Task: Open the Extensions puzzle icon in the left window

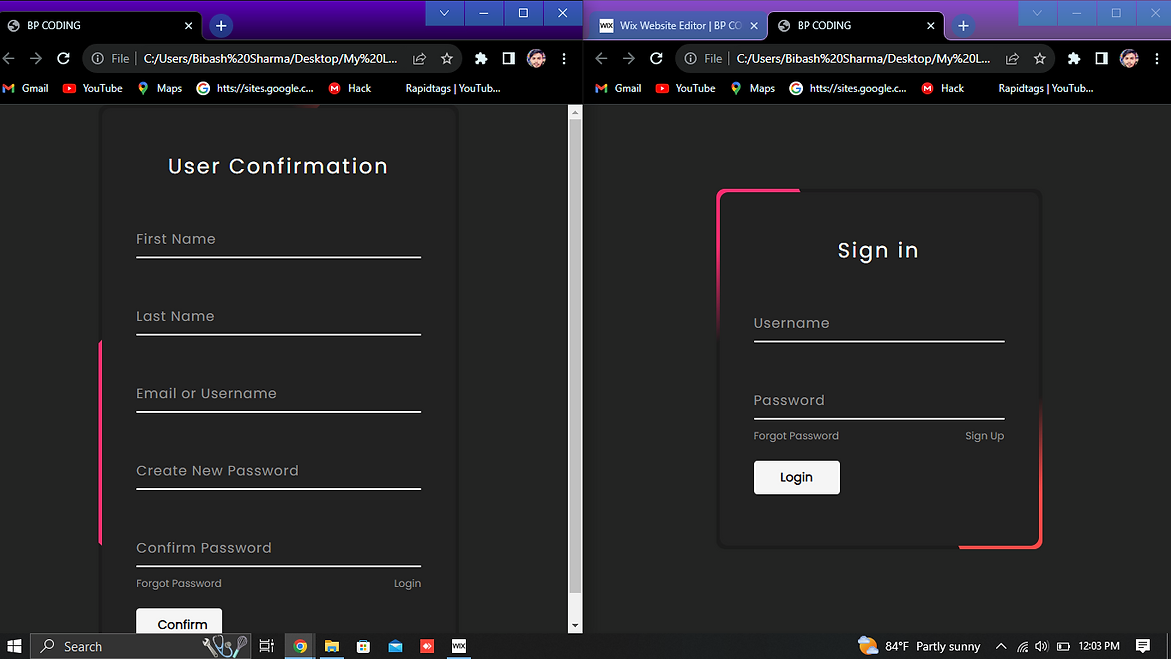Action: coord(481,59)
